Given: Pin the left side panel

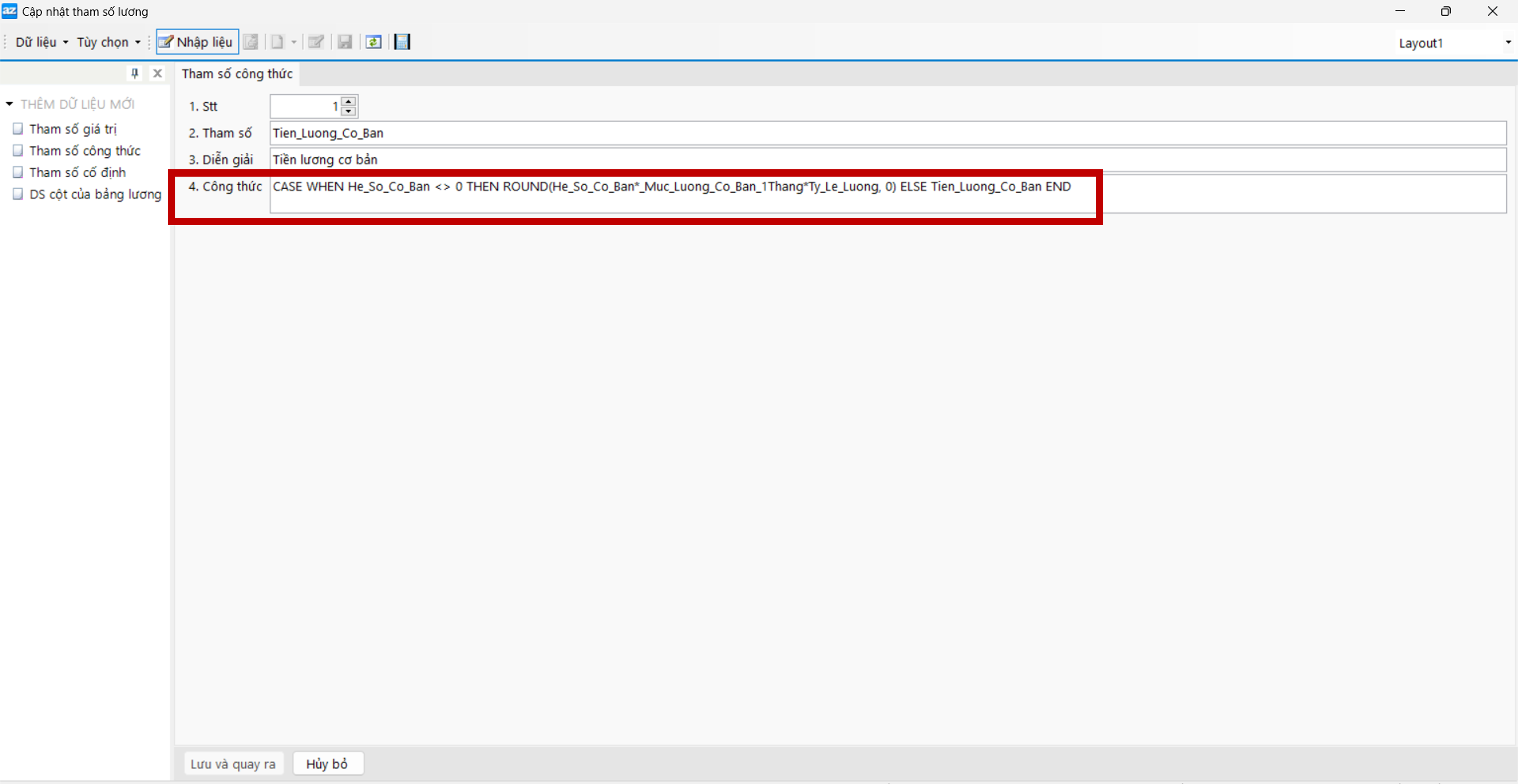Looking at the screenshot, I should coord(134,73).
